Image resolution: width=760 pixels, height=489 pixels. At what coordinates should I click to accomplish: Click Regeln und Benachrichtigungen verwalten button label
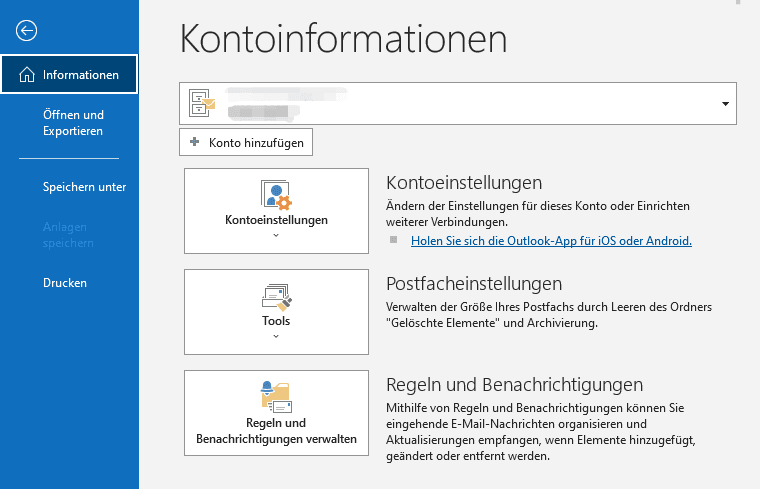coord(276,431)
